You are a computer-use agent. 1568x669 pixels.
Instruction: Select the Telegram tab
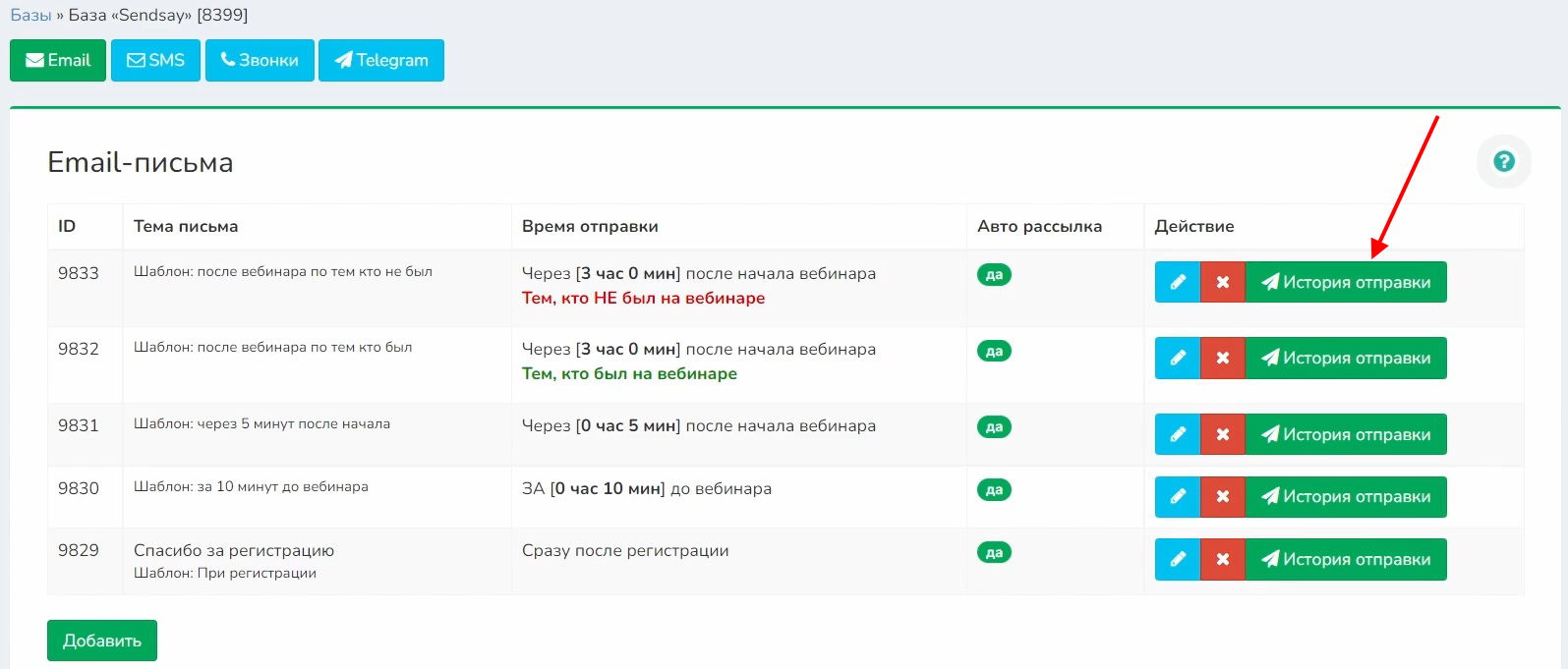[381, 60]
